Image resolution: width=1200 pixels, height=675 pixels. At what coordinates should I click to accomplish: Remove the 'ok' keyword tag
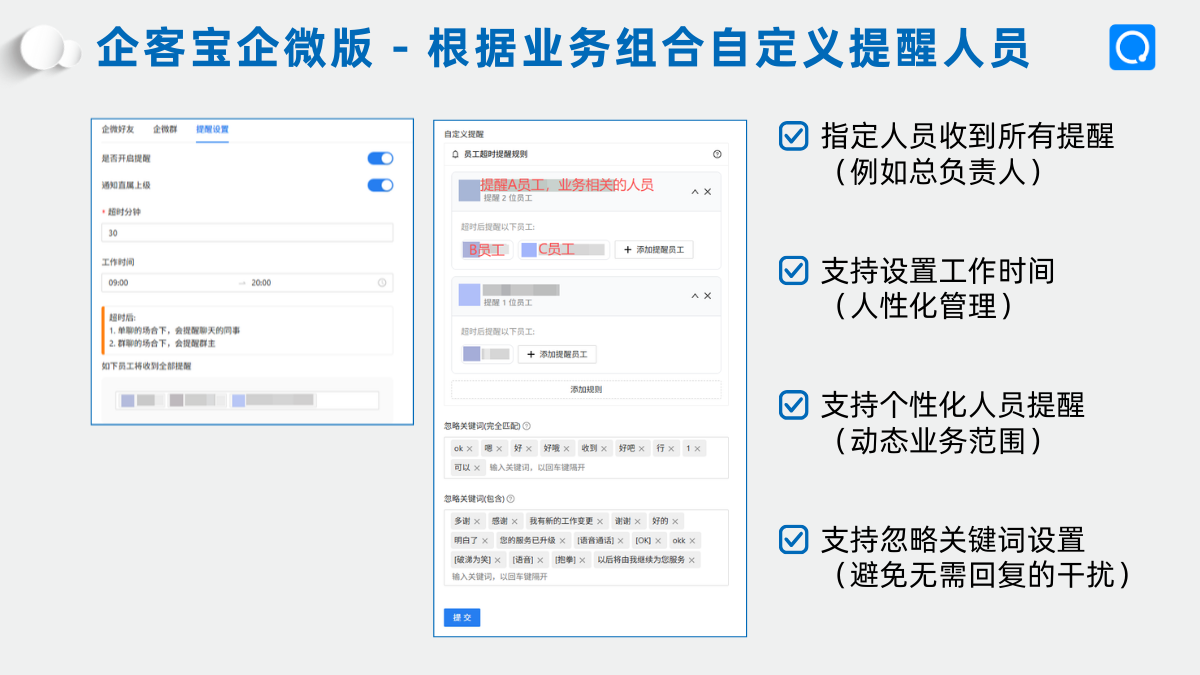pos(470,449)
